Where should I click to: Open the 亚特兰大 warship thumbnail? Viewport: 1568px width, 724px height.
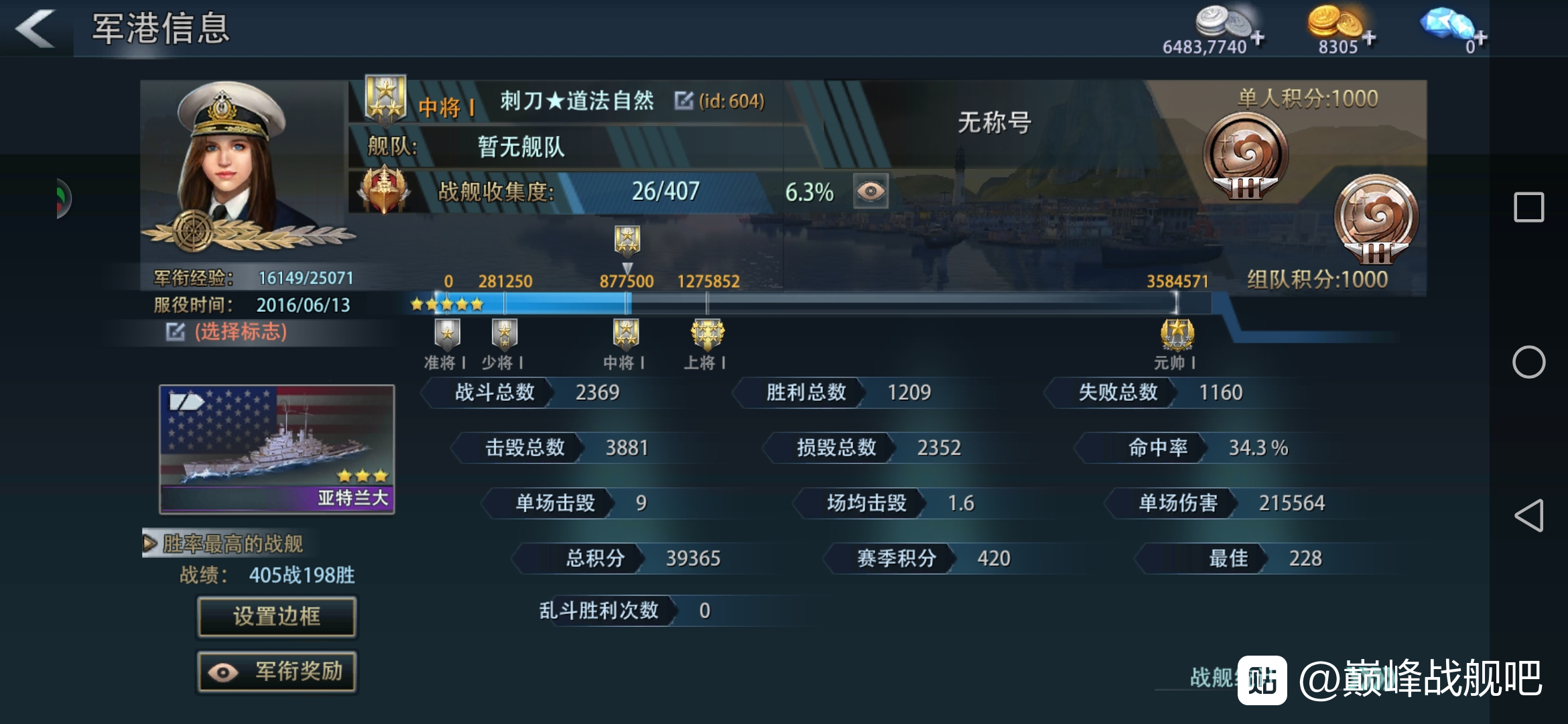277,449
